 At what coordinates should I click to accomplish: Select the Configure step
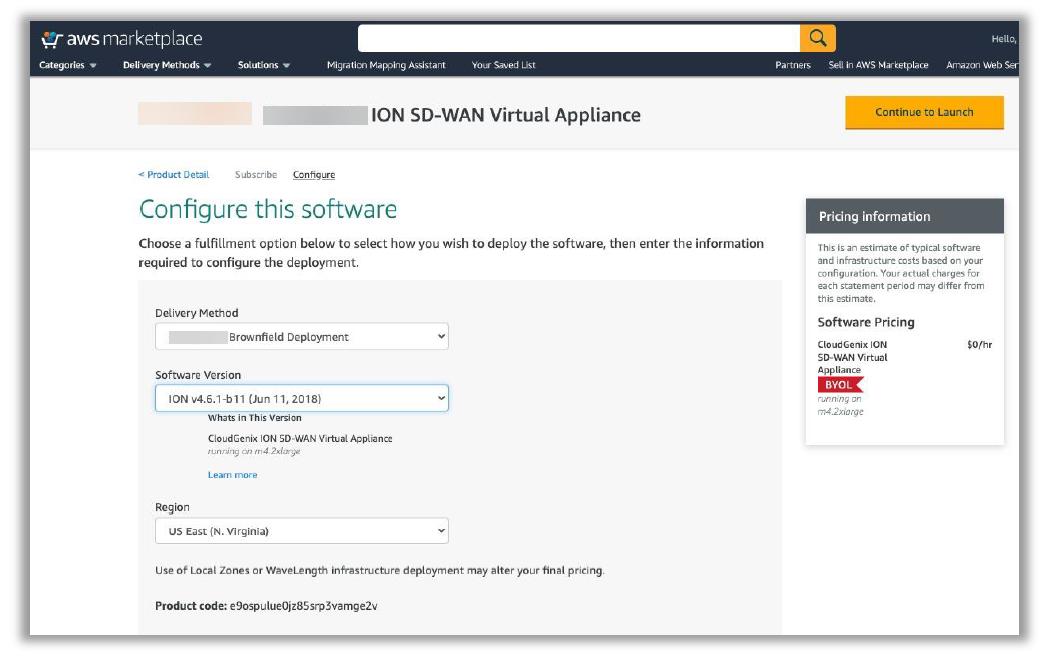314,175
